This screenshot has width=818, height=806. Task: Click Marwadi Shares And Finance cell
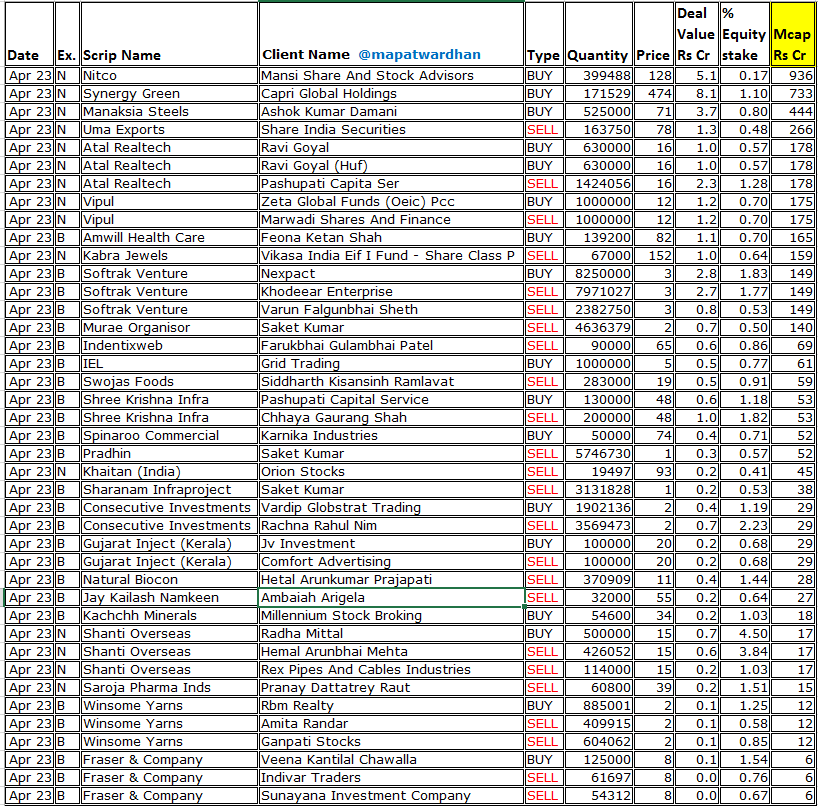391,220
